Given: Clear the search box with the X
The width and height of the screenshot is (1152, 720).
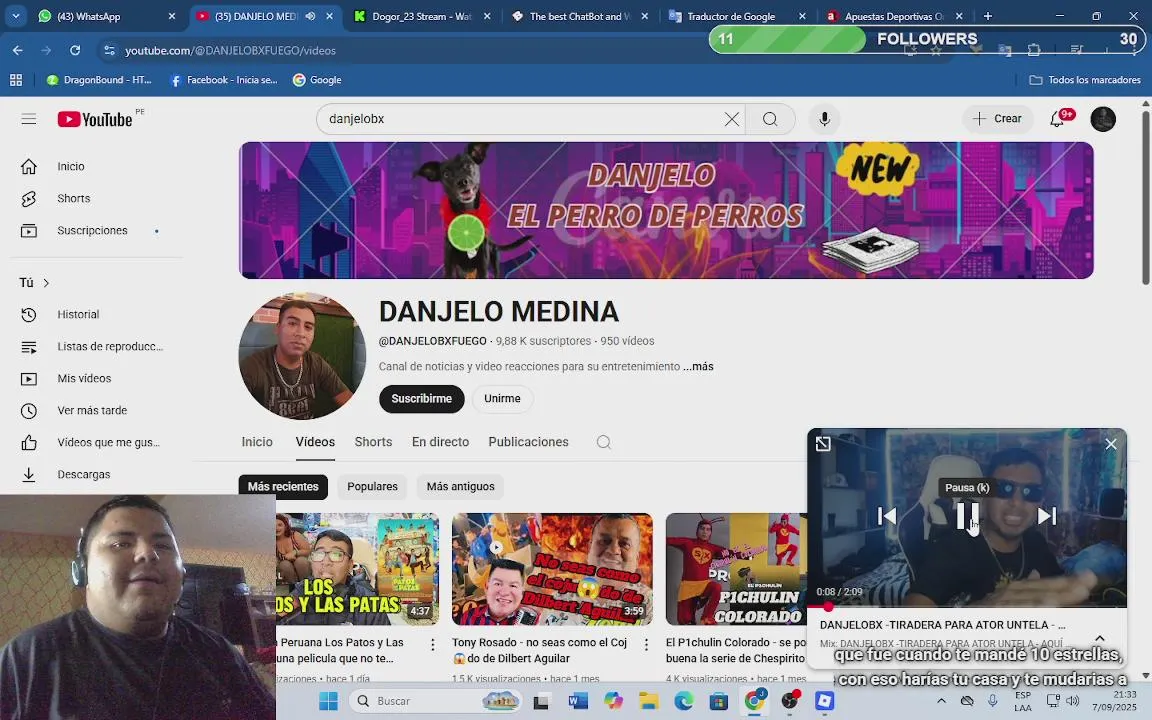Looking at the screenshot, I should click(732, 119).
